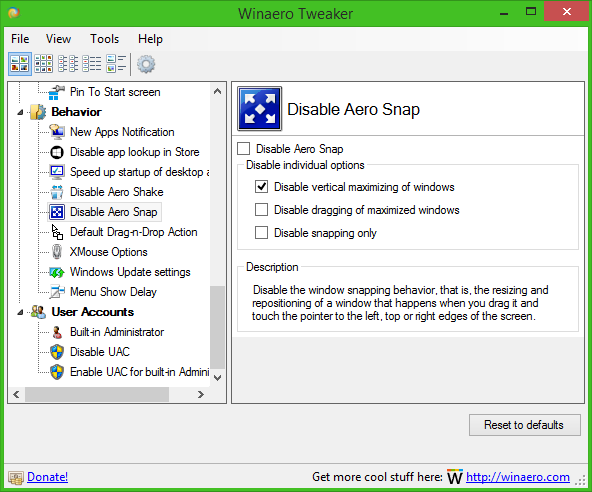
Task: Switch to small icons grid view button
Action: tap(43, 64)
